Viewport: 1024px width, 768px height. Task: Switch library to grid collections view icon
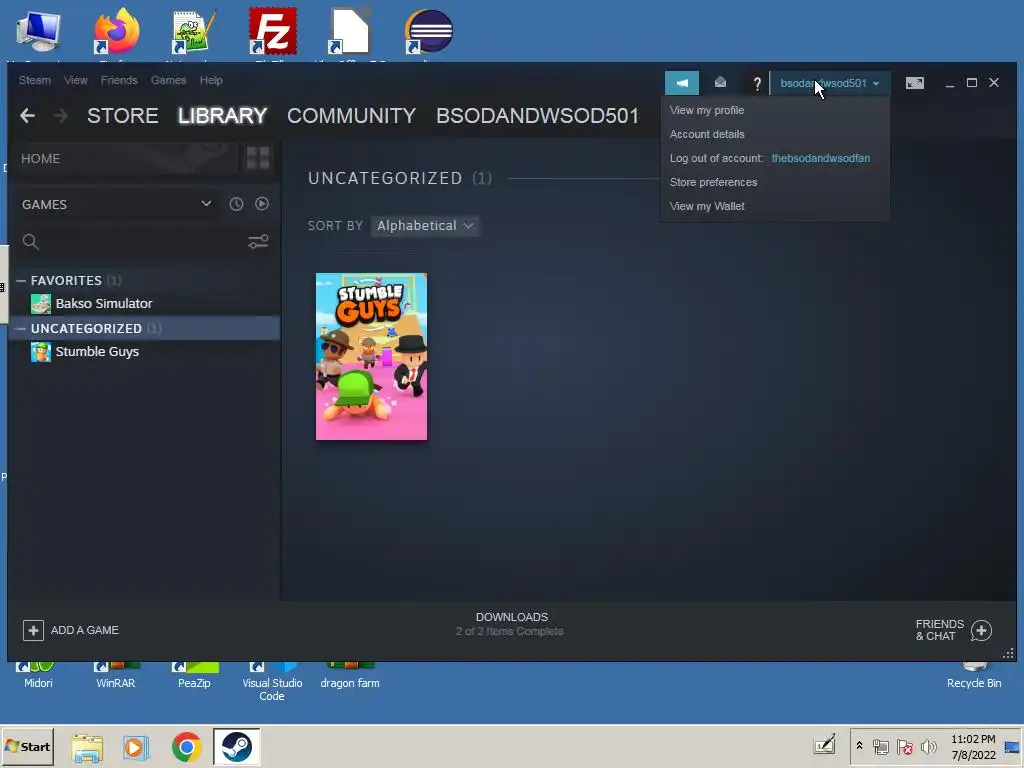[258, 158]
